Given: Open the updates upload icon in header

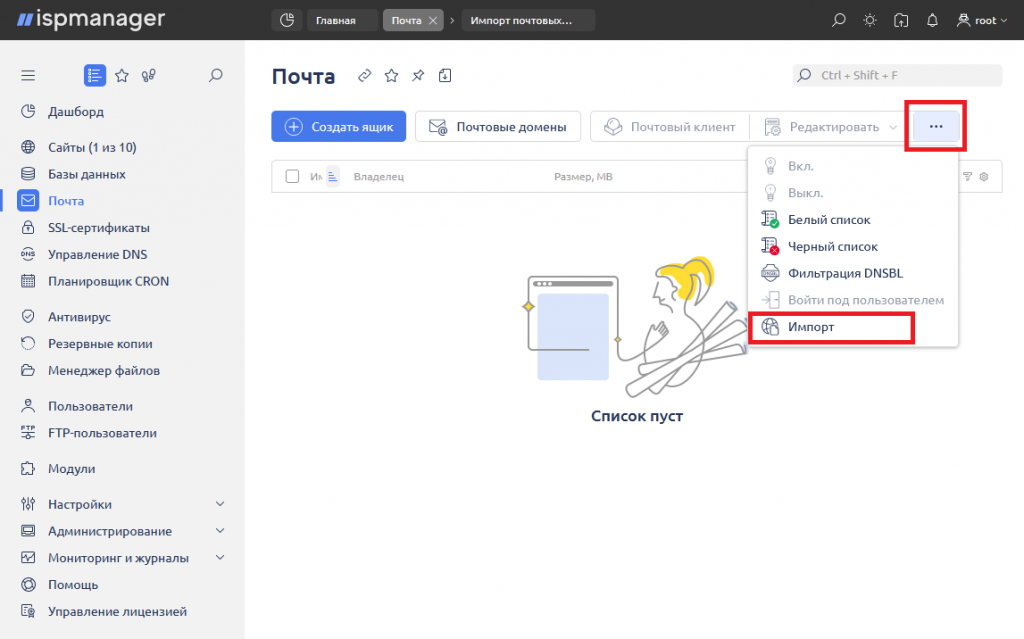Looking at the screenshot, I should click(901, 20).
